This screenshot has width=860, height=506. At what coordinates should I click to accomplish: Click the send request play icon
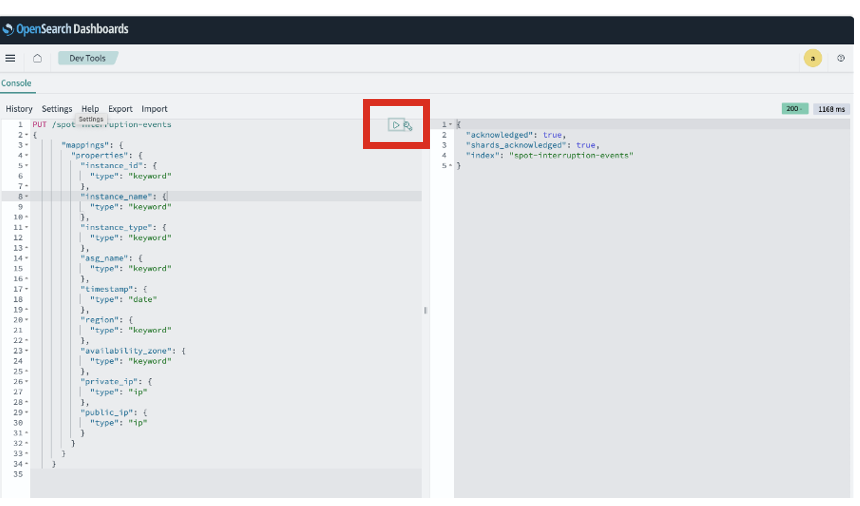click(x=396, y=125)
